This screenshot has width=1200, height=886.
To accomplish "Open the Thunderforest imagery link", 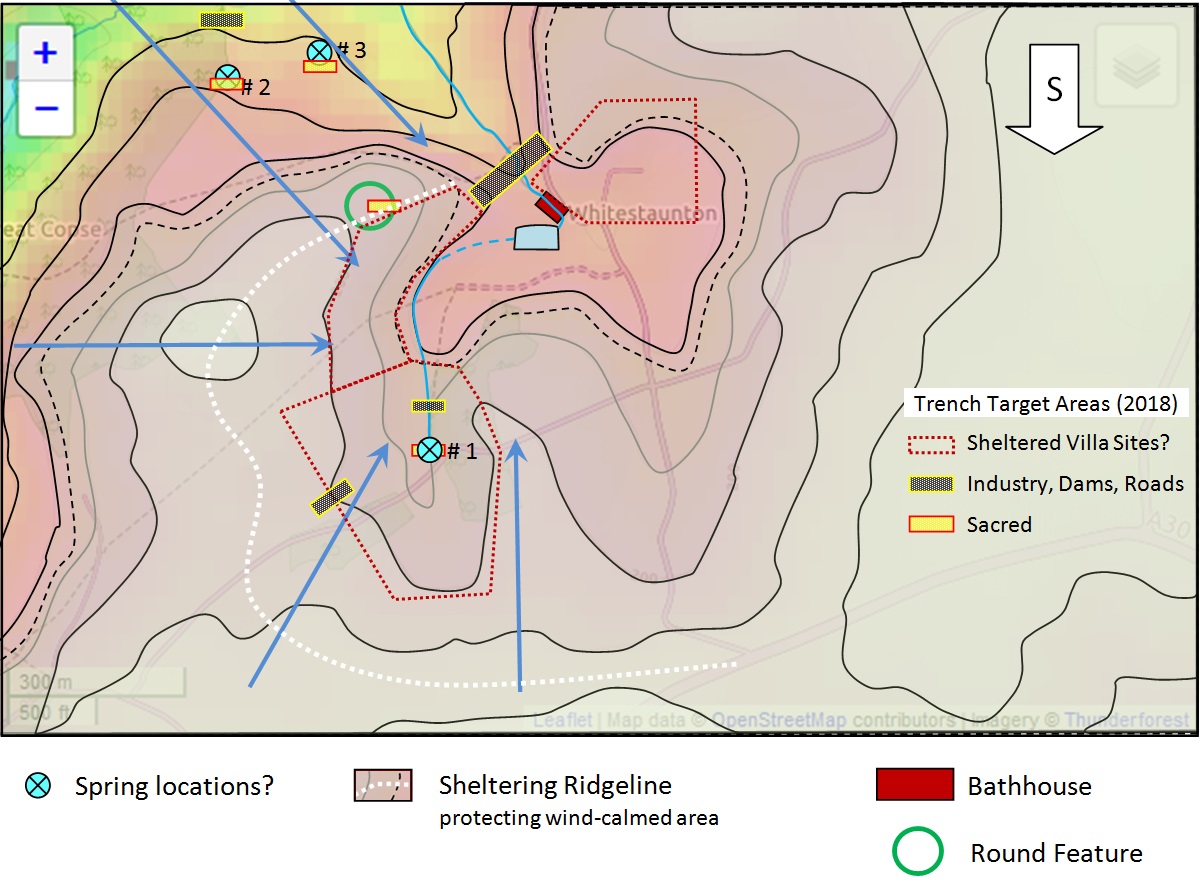I will [1126, 720].
